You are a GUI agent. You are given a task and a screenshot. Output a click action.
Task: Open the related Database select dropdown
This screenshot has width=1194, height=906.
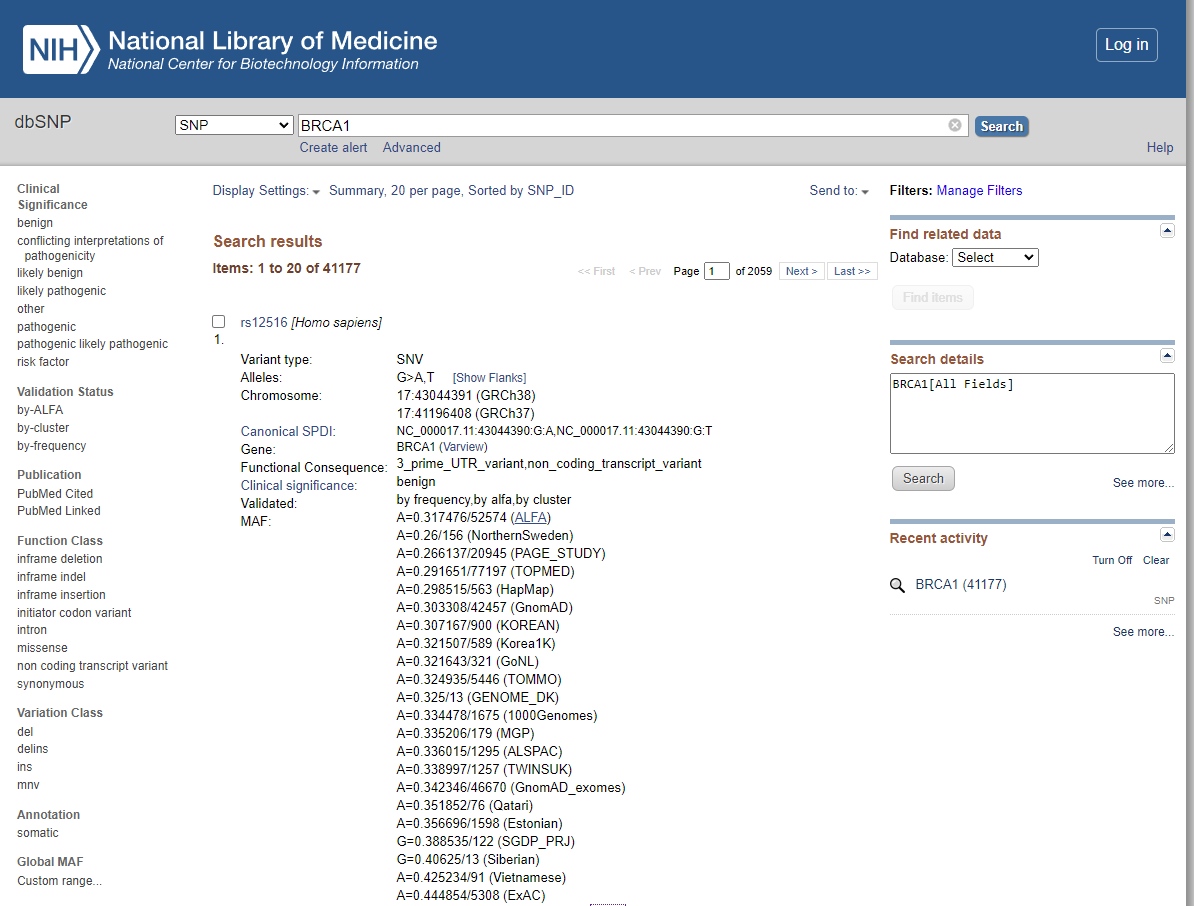[995, 257]
